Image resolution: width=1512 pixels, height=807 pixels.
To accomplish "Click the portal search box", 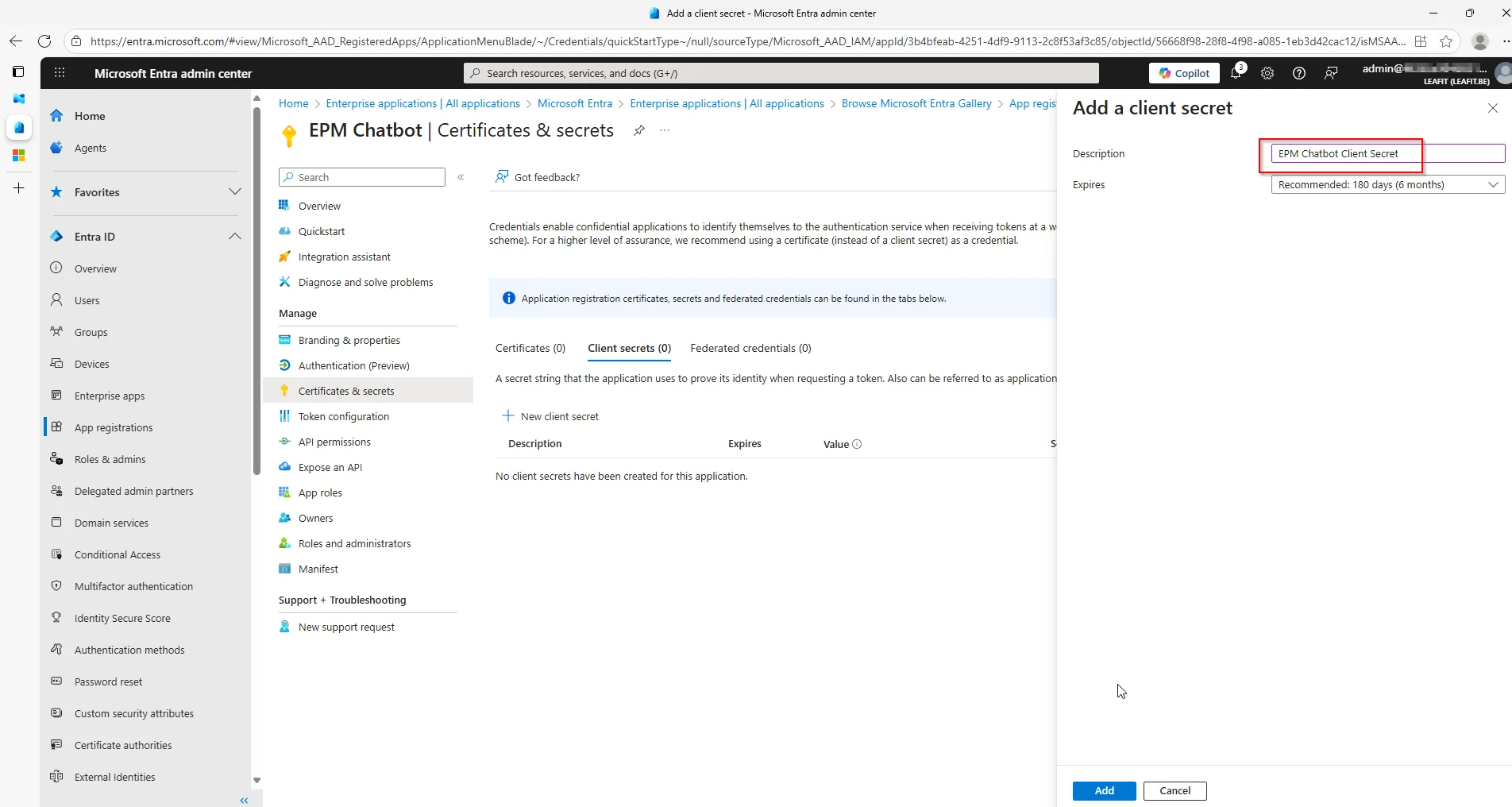I will [x=781, y=73].
